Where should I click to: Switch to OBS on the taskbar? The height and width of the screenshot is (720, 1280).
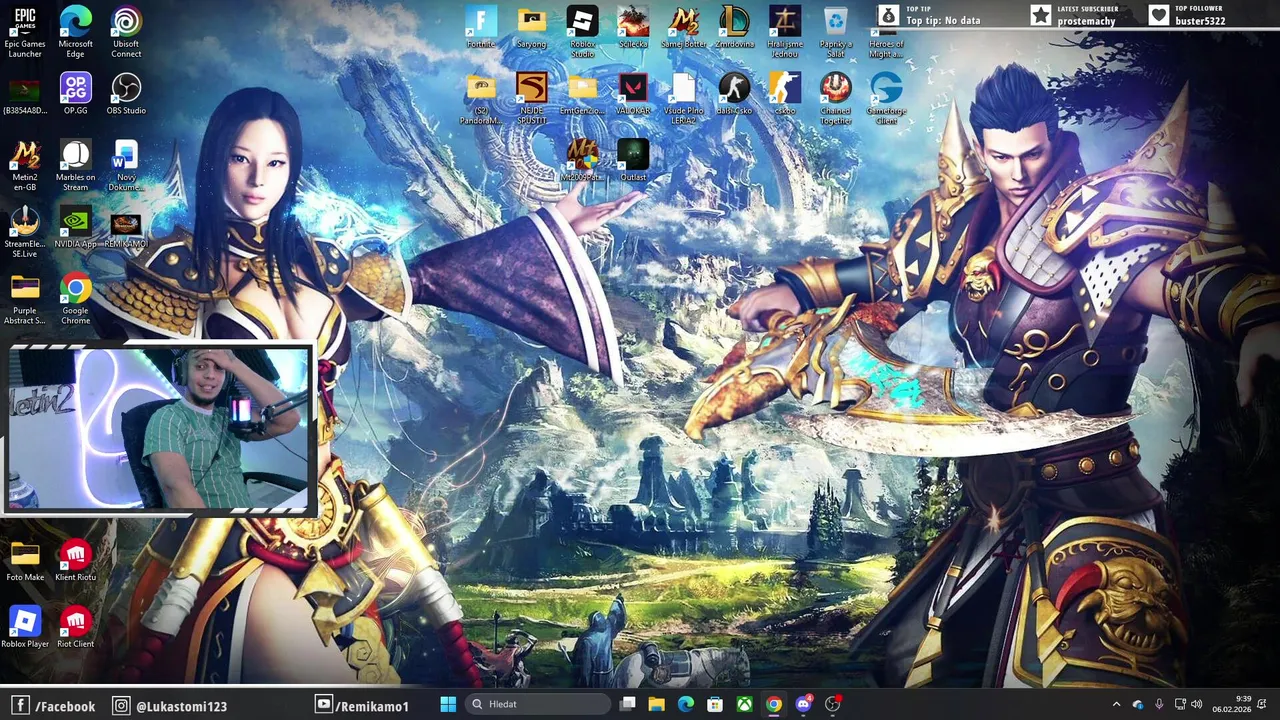pos(832,704)
